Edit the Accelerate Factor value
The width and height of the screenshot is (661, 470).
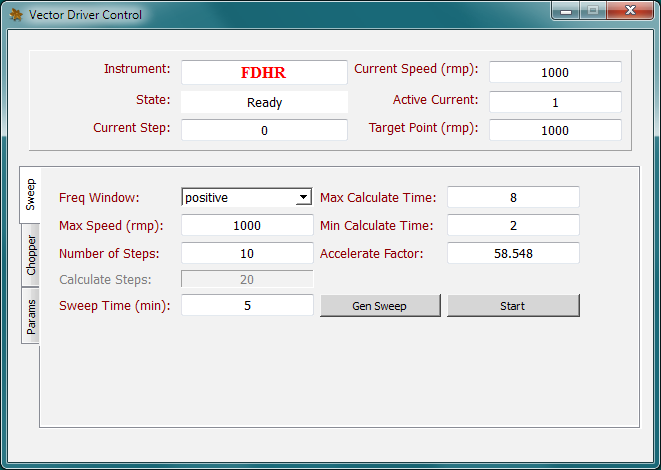click(512, 253)
